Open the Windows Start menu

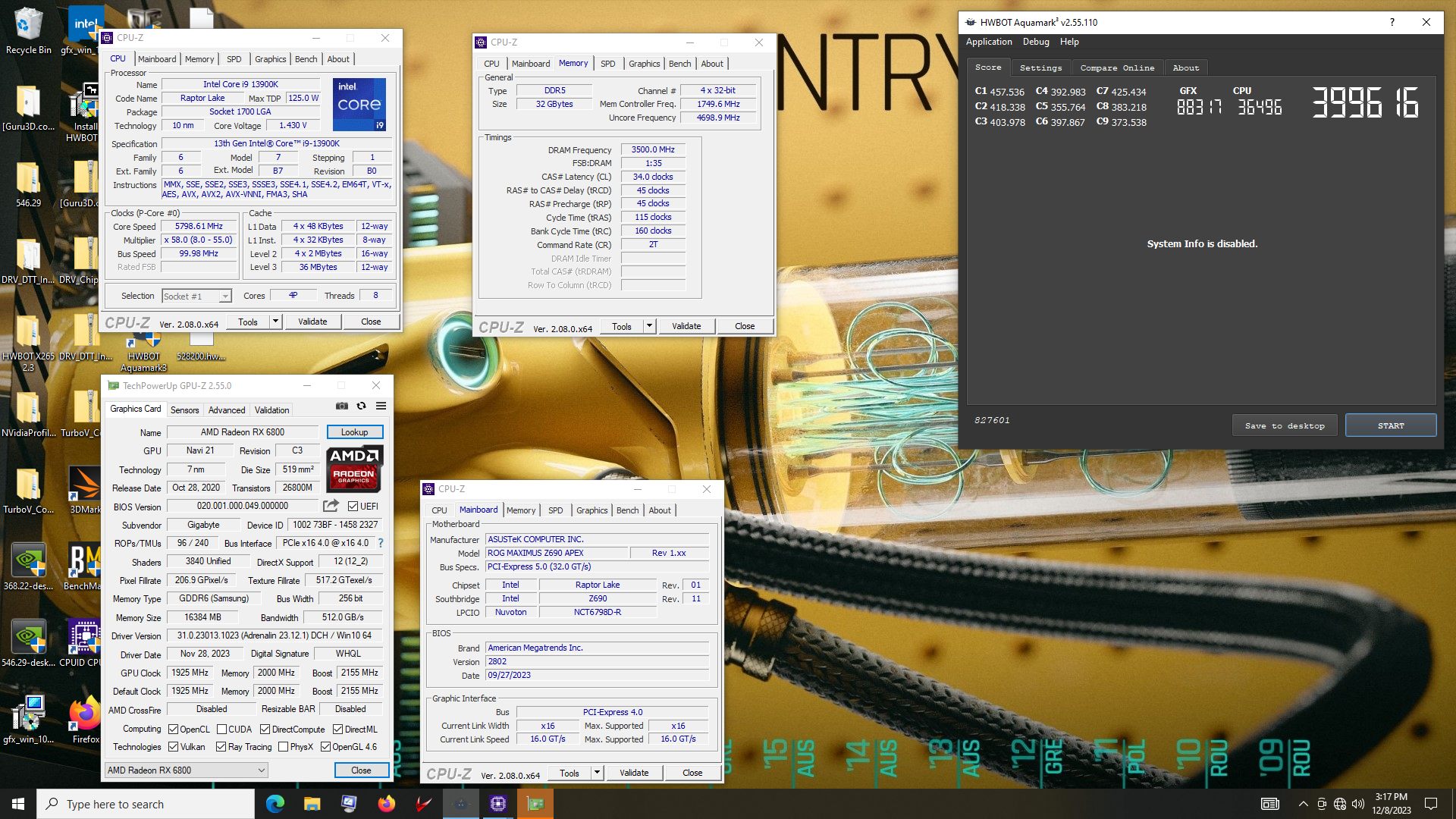[18, 804]
